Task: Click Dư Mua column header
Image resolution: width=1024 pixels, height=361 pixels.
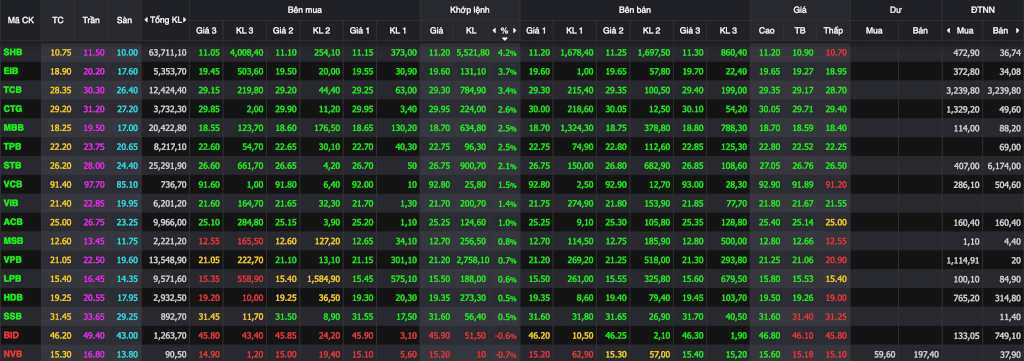Action: click(x=874, y=31)
